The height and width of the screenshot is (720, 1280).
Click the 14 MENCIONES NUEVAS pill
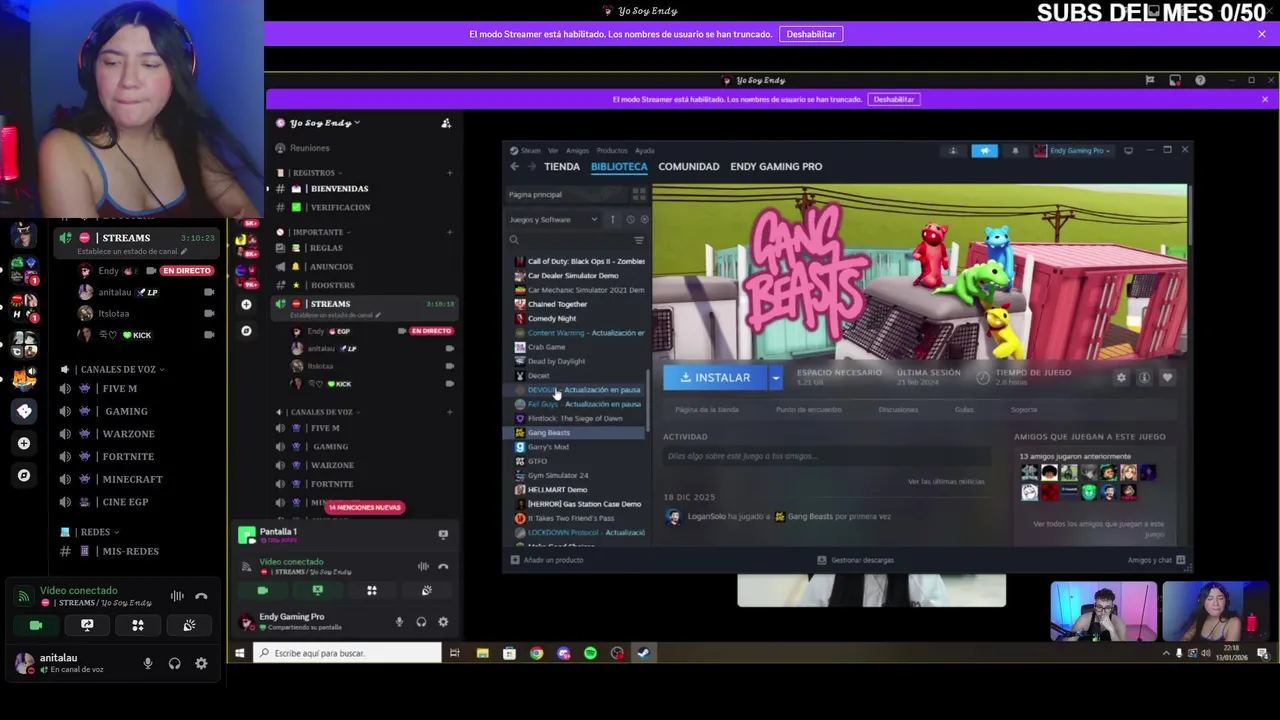[365, 508]
